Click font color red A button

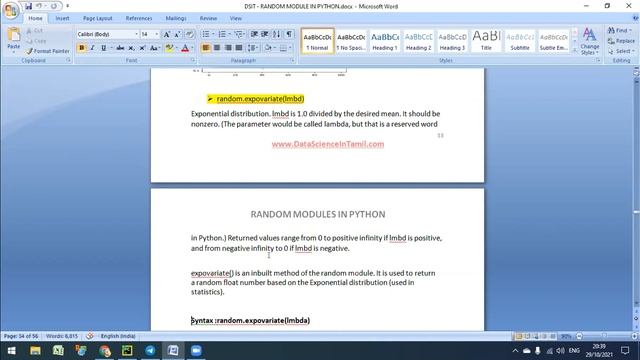(185, 48)
